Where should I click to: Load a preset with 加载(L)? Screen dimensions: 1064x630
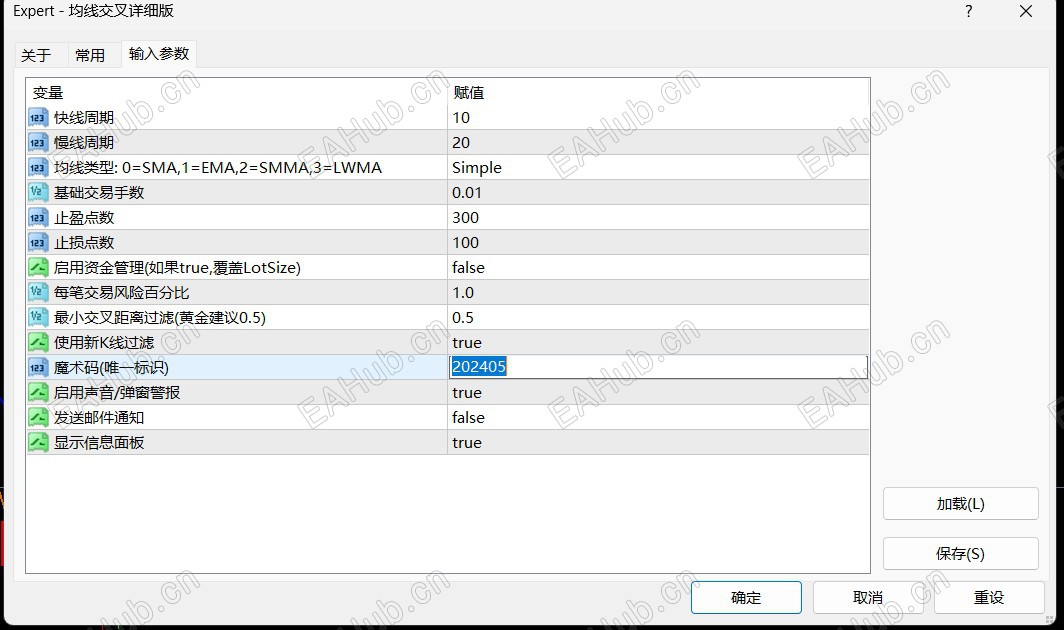(x=961, y=504)
